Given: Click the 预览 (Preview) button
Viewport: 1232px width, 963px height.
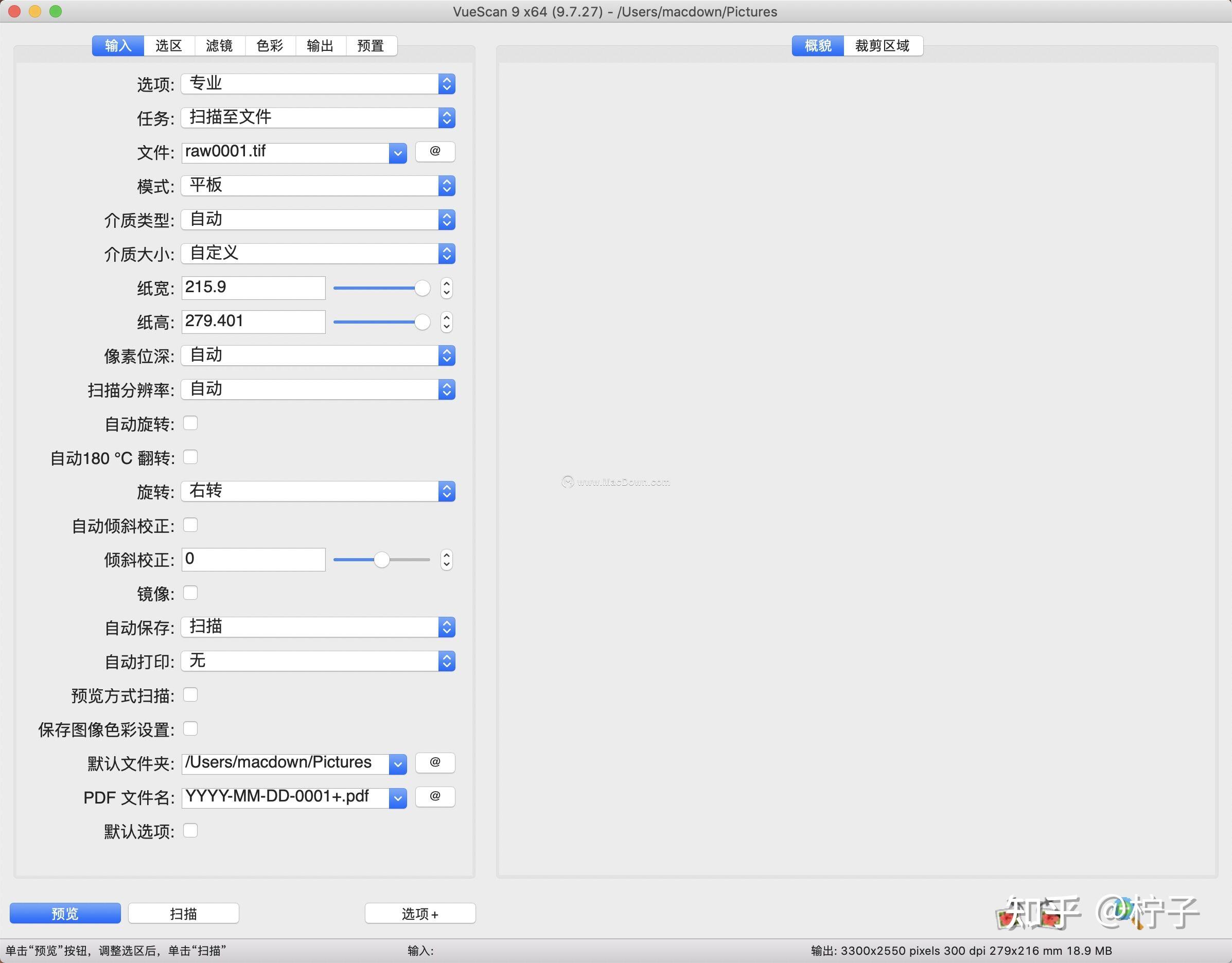Looking at the screenshot, I should tap(64, 913).
